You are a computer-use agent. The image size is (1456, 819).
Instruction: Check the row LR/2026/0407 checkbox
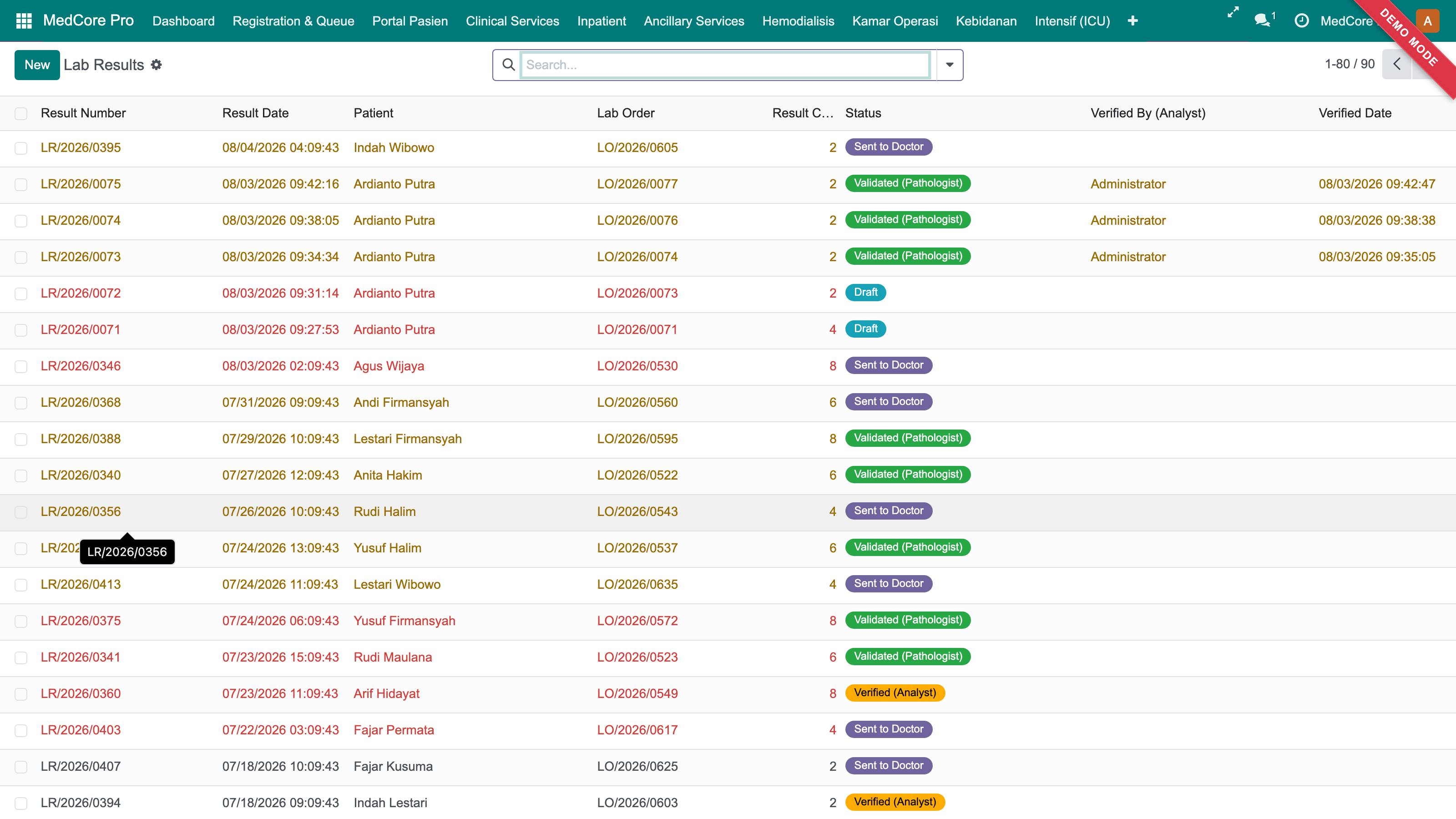tap(21, 766)
